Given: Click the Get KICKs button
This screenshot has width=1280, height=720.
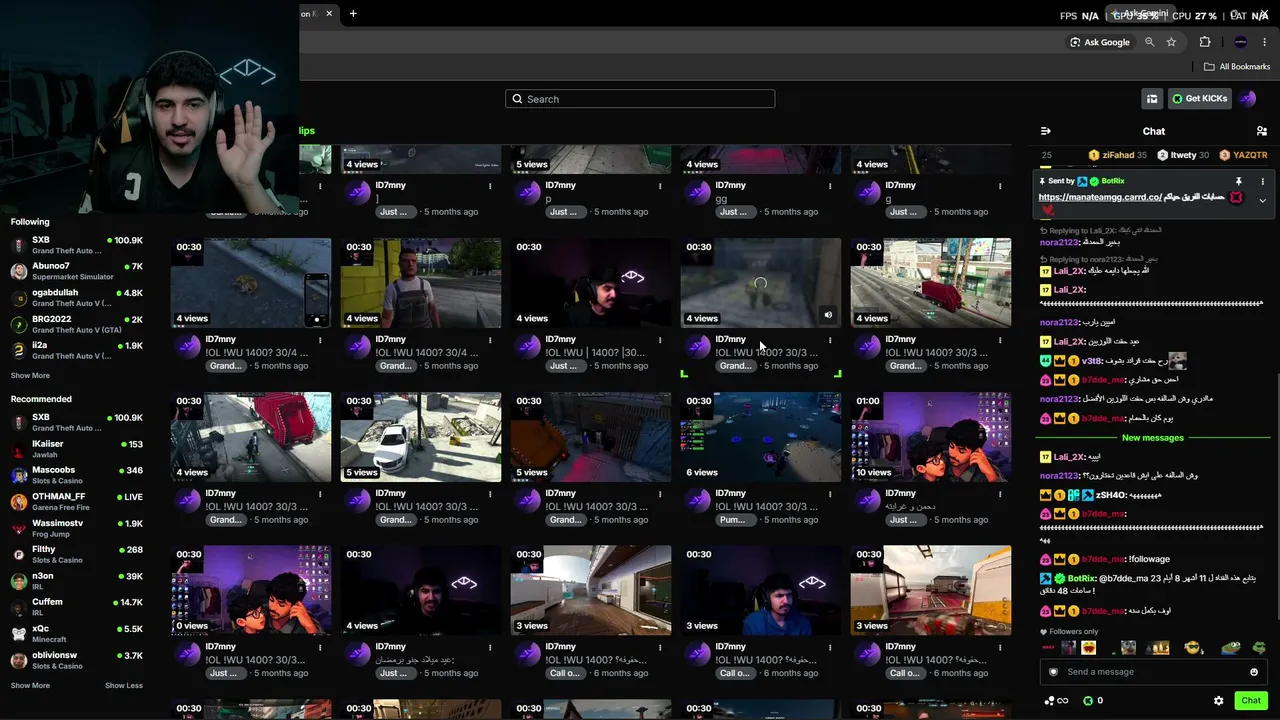Looking at the screenshot, I should coord(1199,99).
